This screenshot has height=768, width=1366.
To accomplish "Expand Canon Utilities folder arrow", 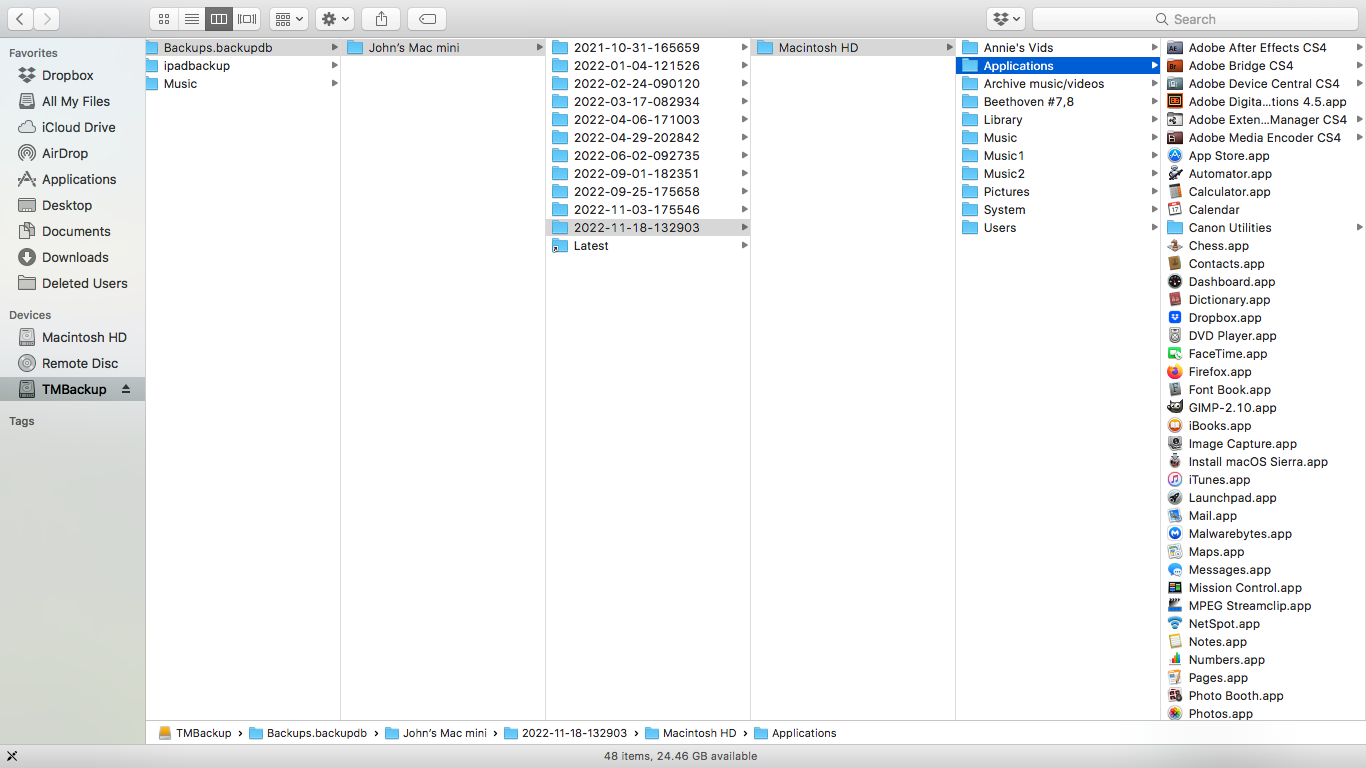I will pos(1359,227).
